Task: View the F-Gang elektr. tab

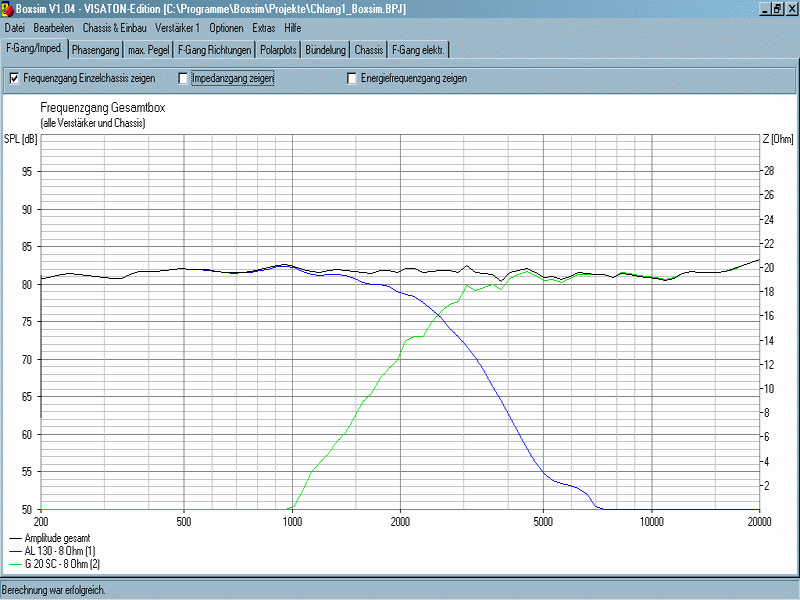Action: [x=420, y=49]
